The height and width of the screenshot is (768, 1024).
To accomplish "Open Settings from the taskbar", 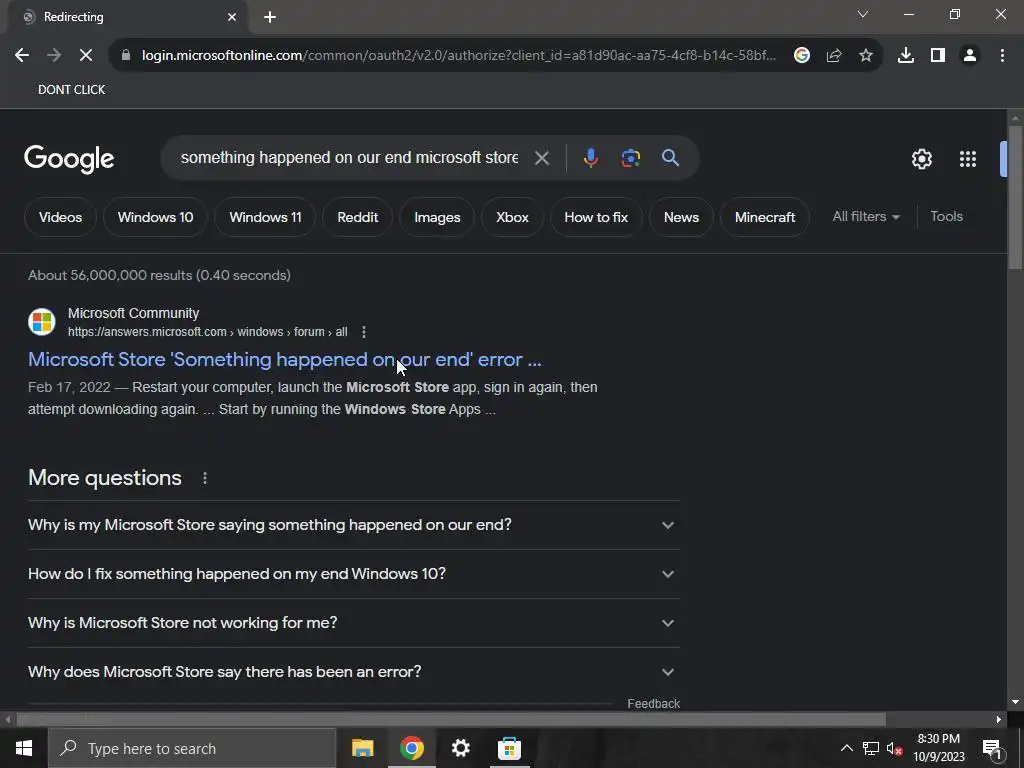I will point(460,748).
